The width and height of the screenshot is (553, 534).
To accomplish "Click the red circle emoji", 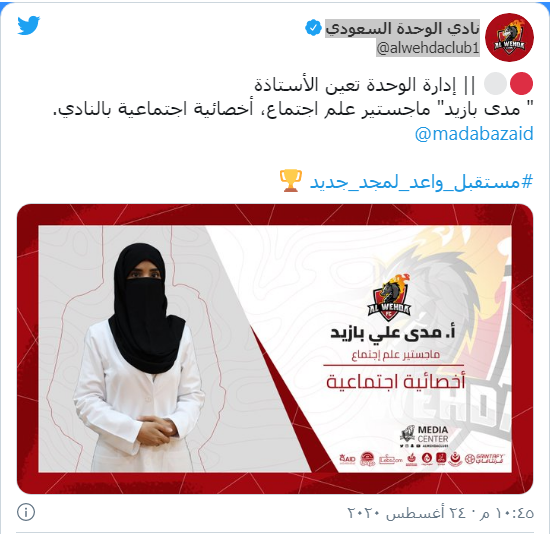I will [521, 84].
